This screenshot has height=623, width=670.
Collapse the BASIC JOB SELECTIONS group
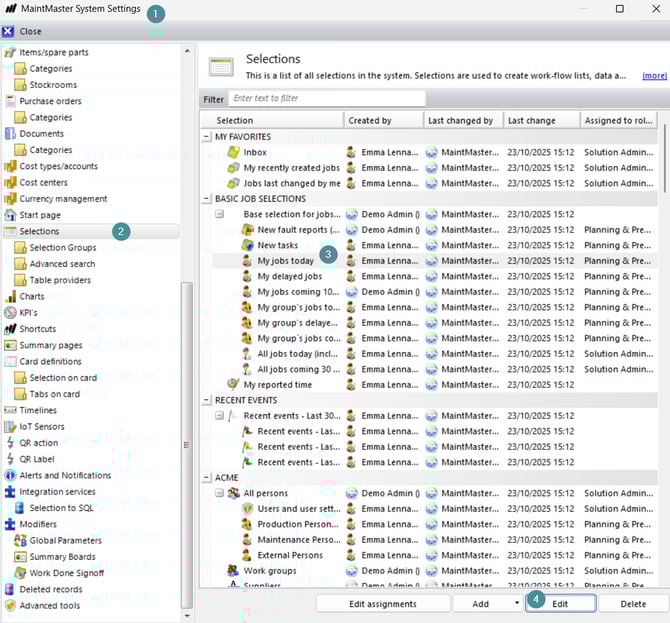coord(206,199)
